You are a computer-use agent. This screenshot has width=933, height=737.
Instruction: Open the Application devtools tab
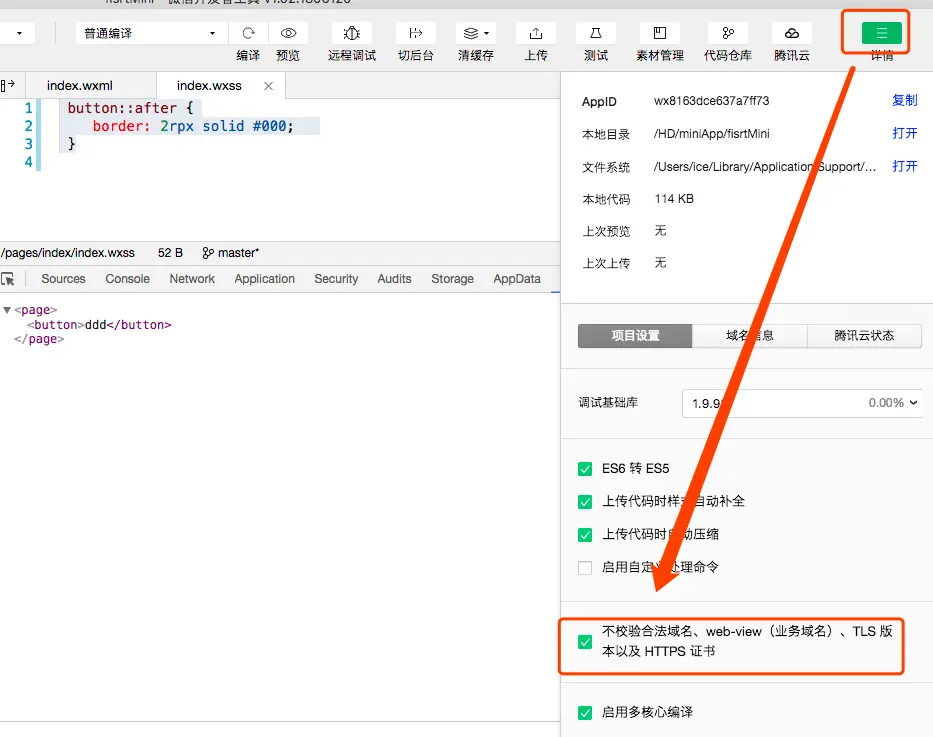pos(264,279)
